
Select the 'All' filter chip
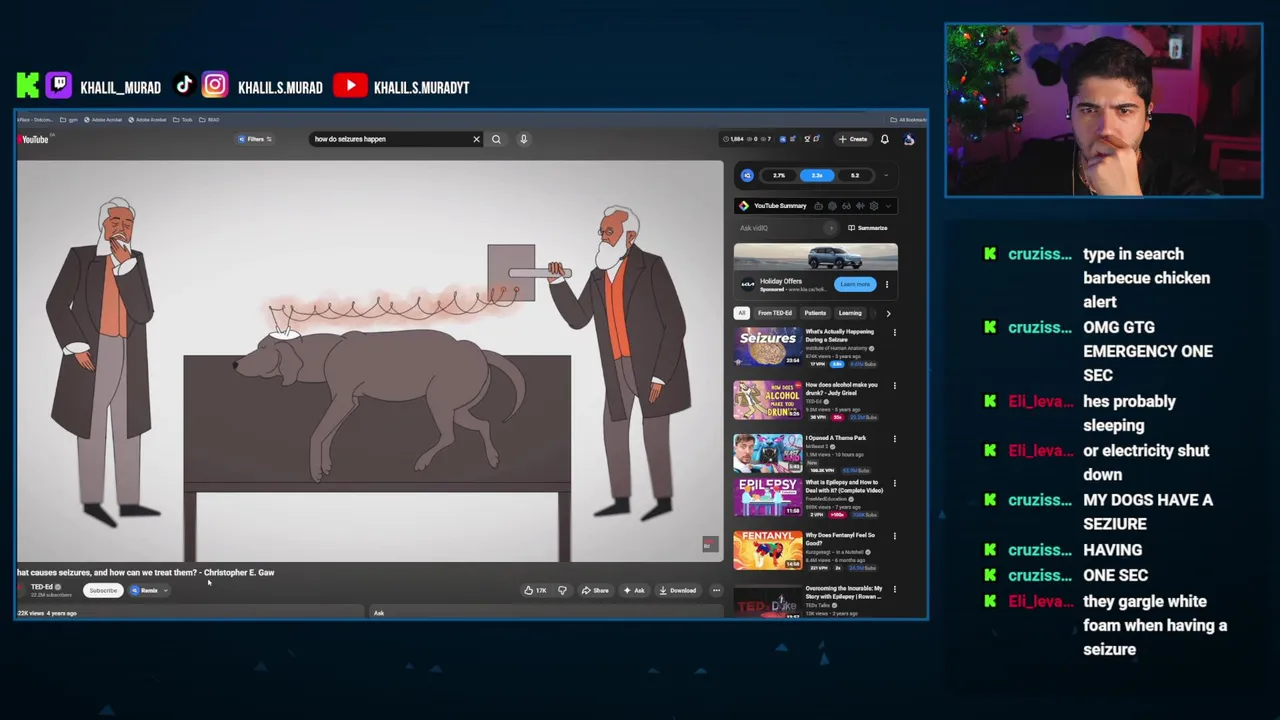tap(742, 313)
